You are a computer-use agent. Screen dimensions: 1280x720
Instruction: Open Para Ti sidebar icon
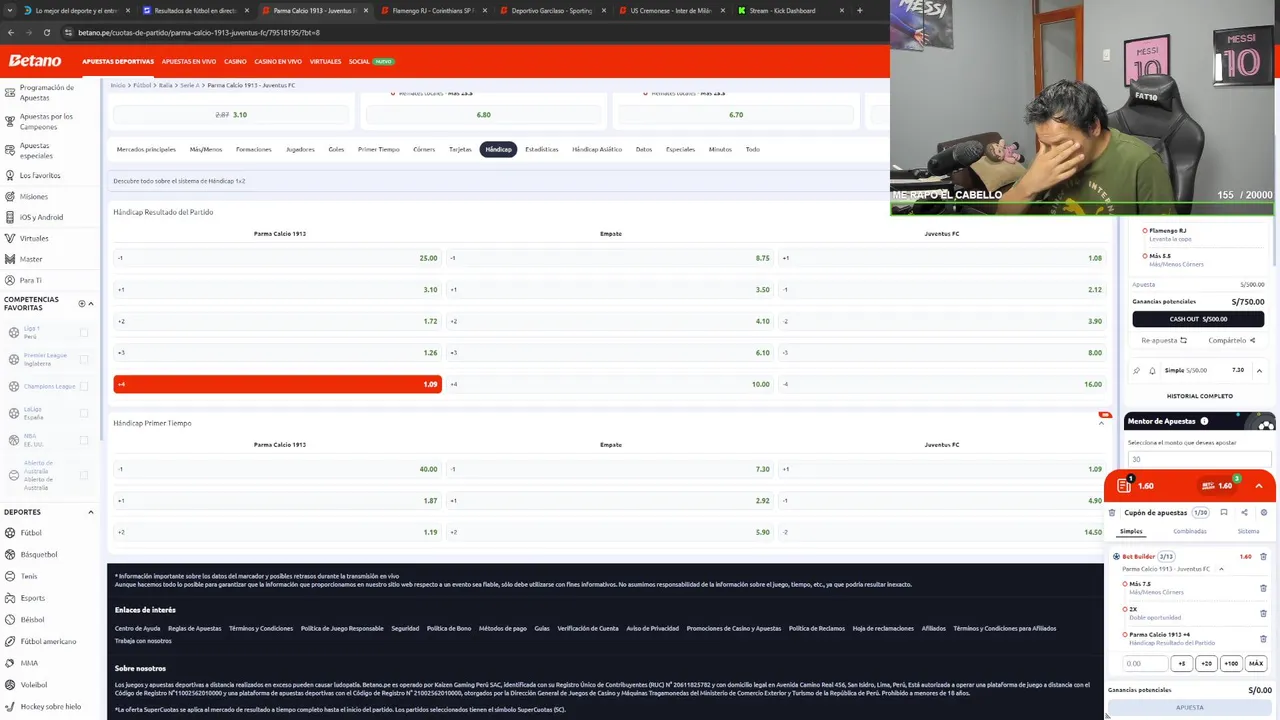(x=9, y=280)
